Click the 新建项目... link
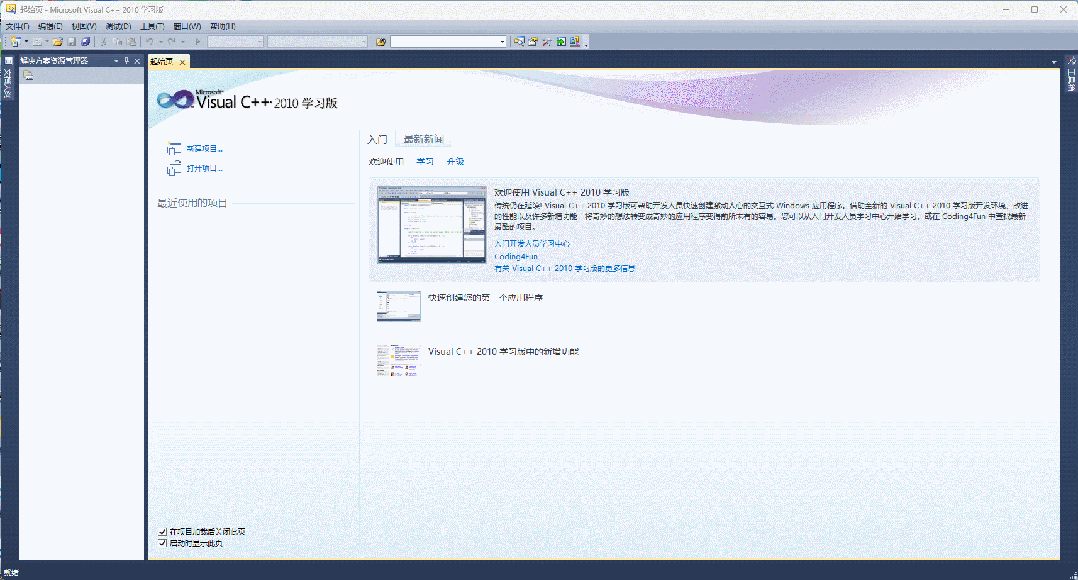 point(205,148)
